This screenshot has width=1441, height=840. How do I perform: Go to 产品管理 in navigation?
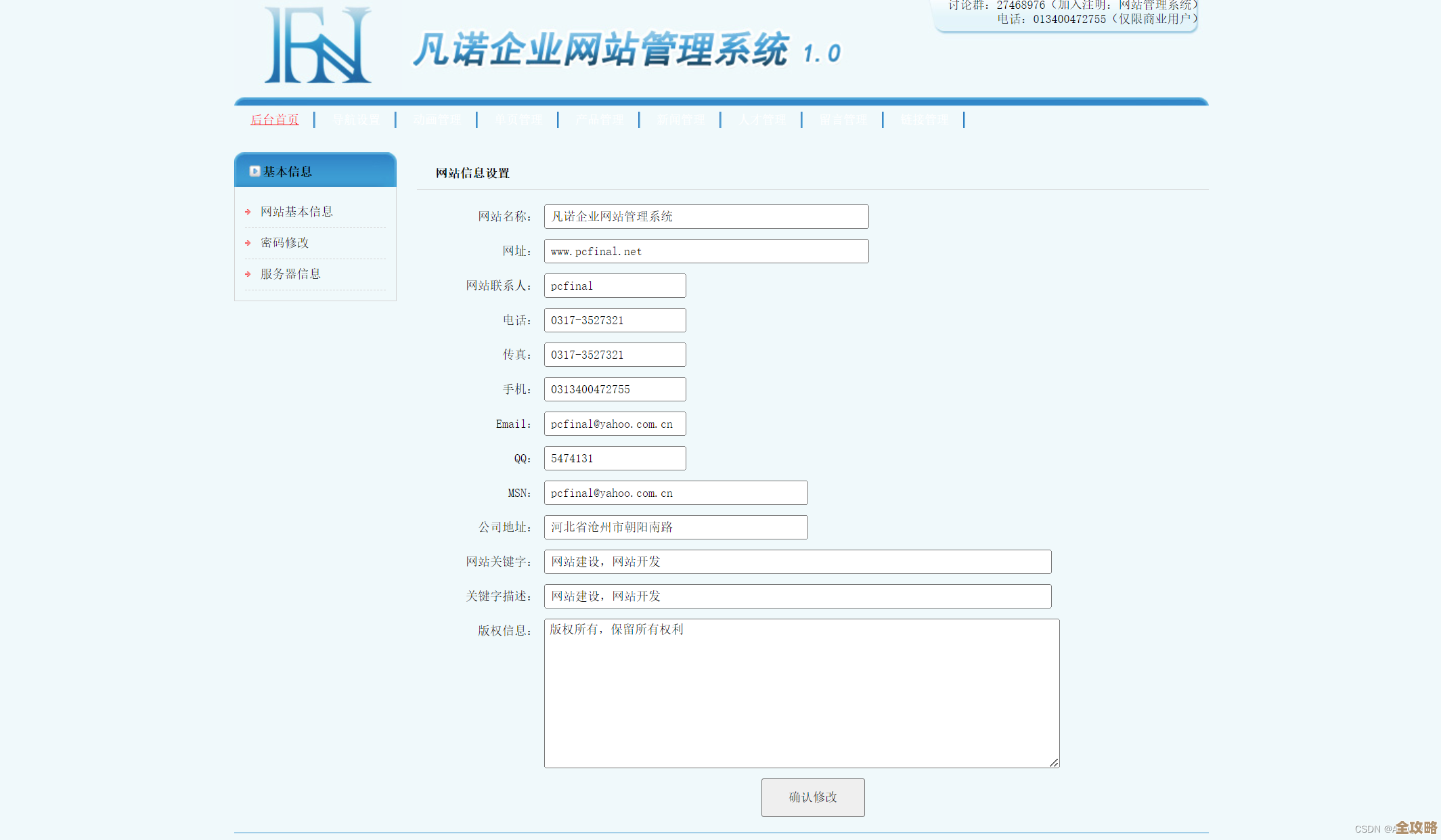coord(599,120)
